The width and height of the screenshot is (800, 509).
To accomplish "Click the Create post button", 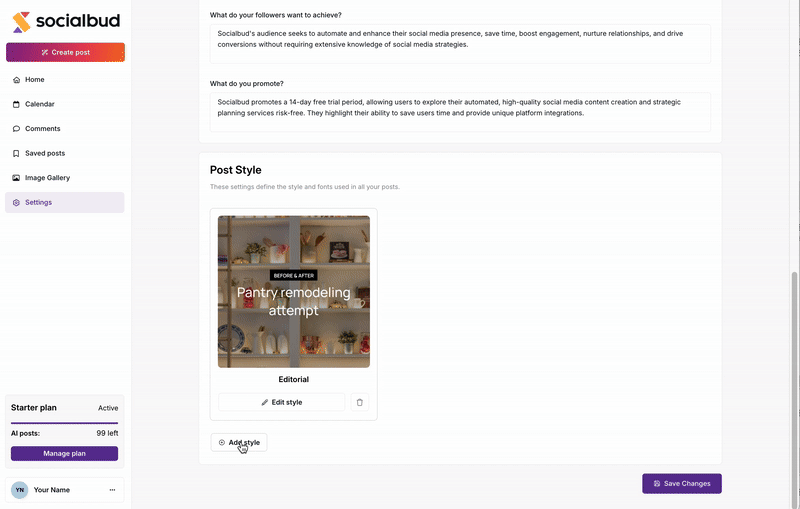I will 65,52.
